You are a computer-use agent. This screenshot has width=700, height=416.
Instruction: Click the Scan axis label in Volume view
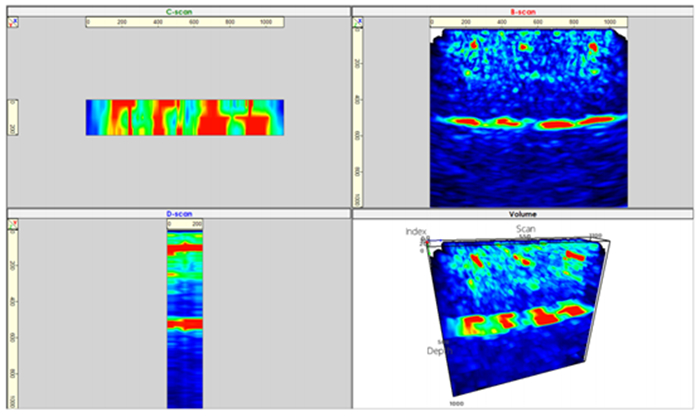click(526, 229)
